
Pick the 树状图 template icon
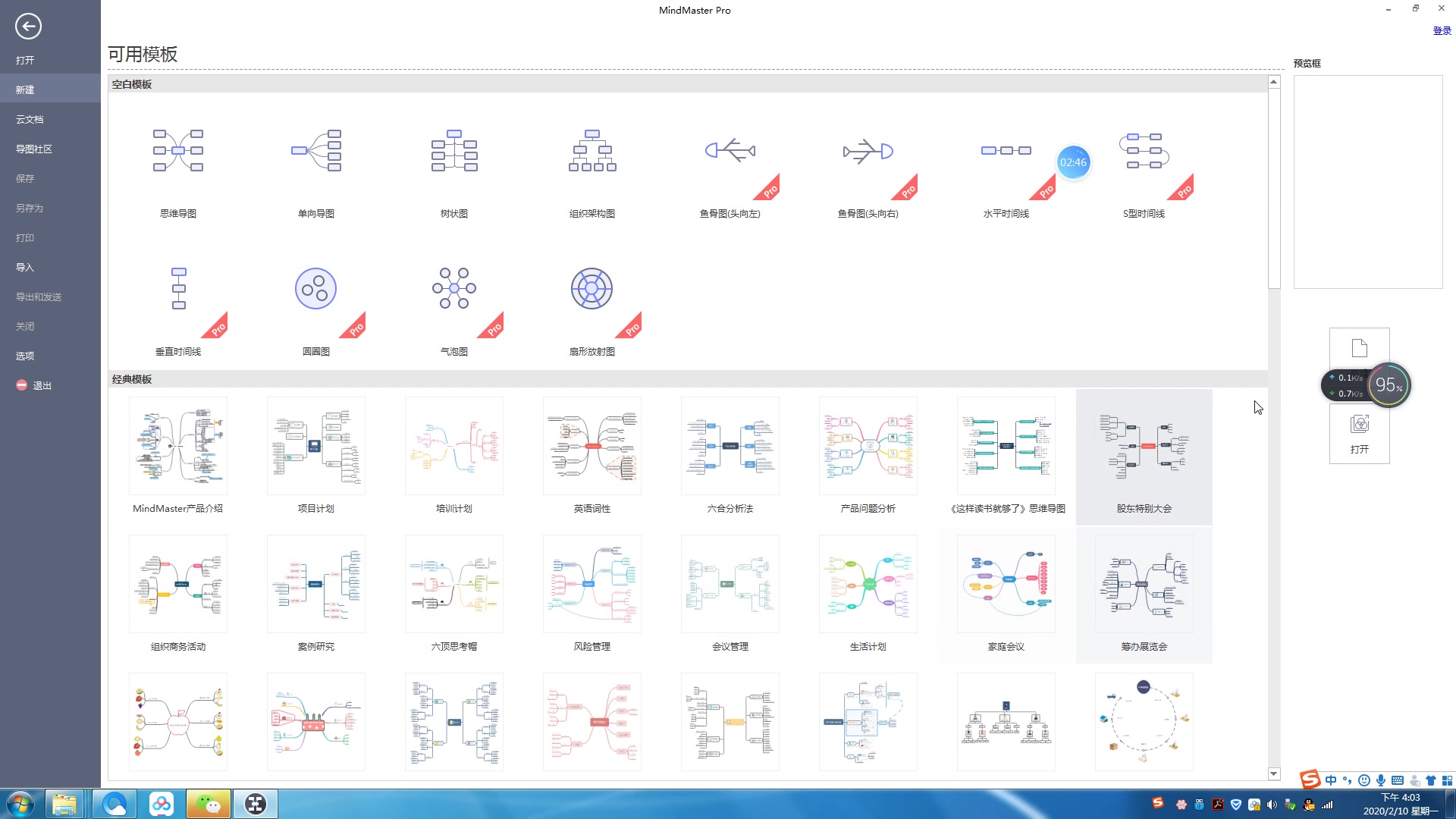tap(454, 151)
